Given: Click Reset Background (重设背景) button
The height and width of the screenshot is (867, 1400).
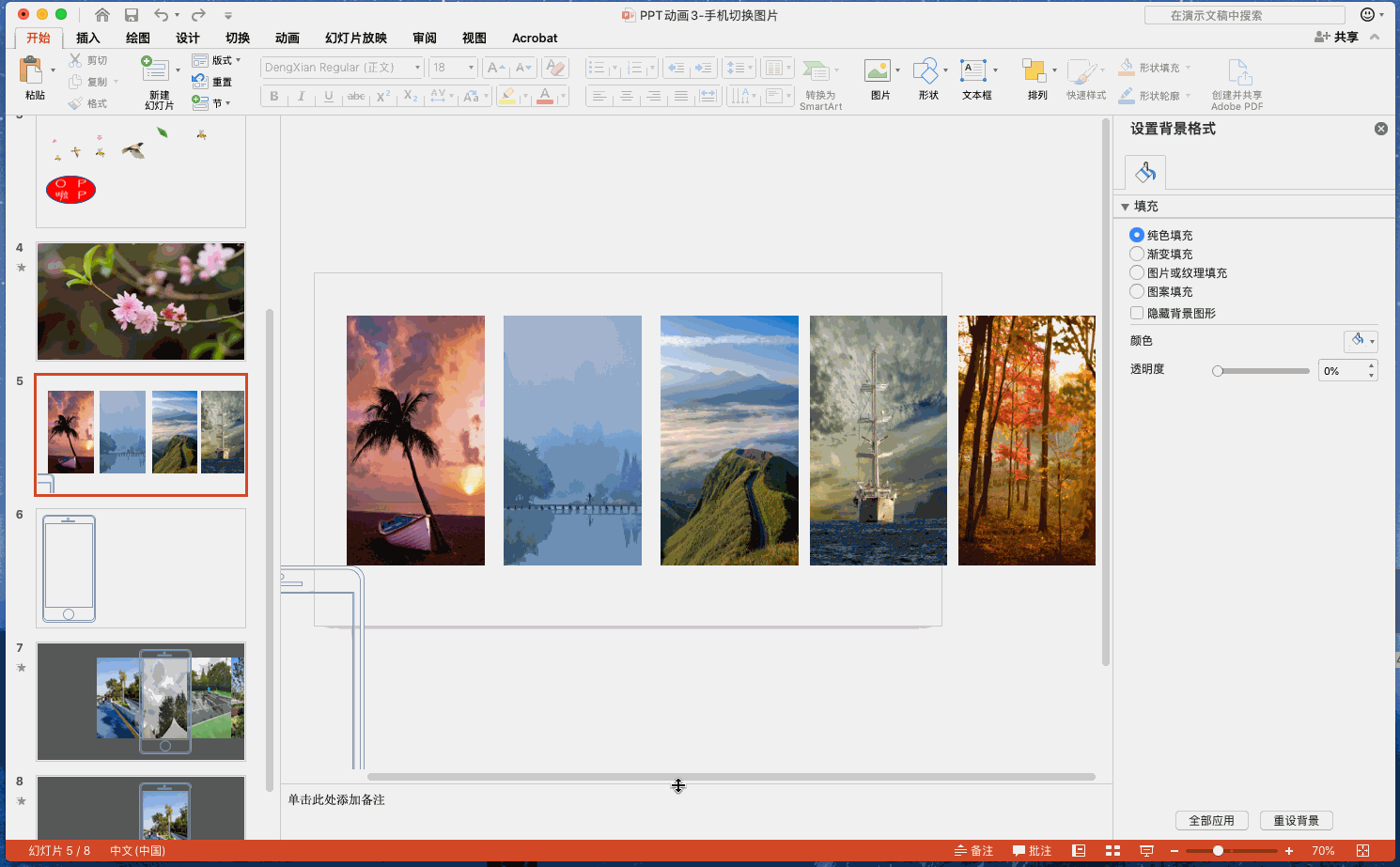Looking at the screenshot, I should (x=1297, y=821).
